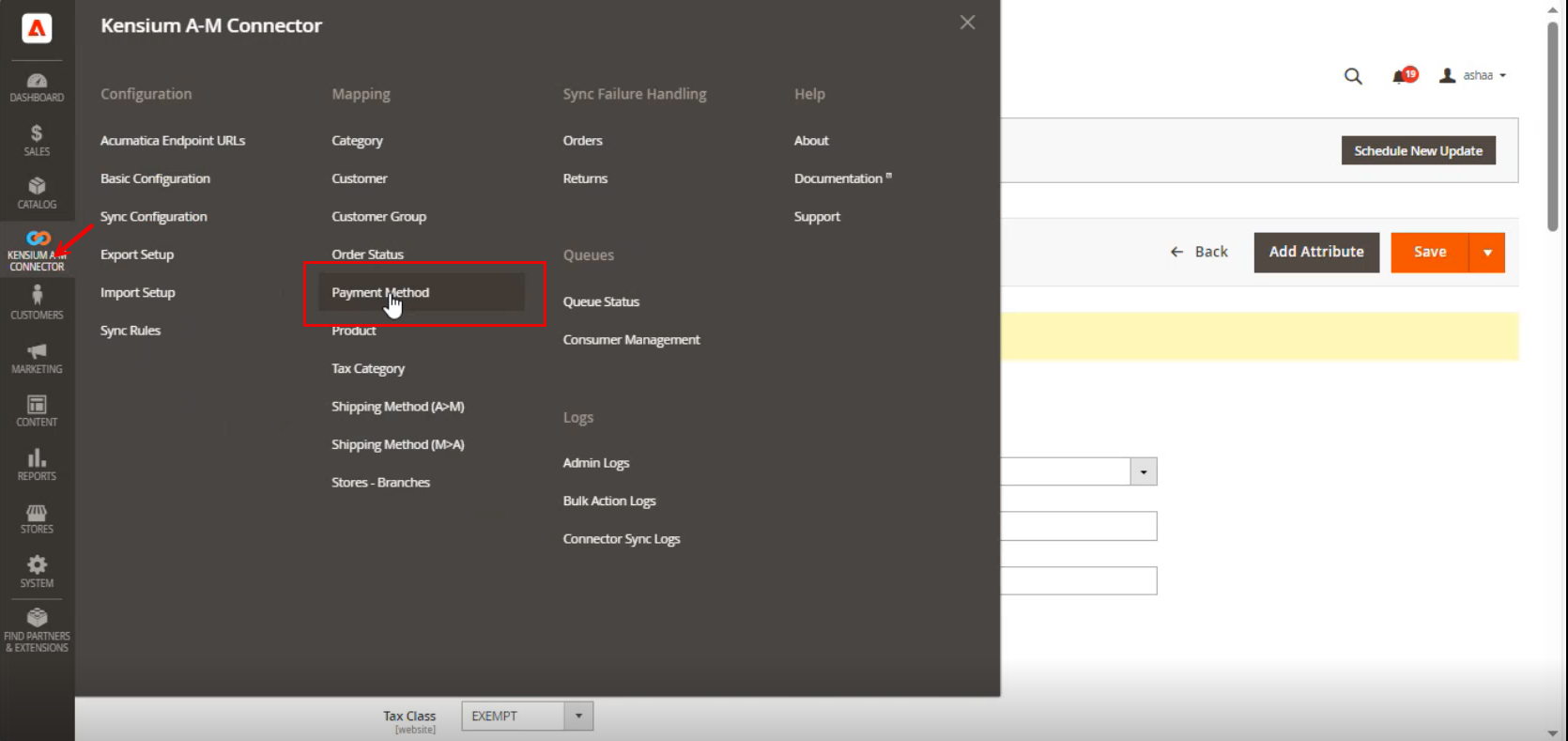Open the notifications bell icon
This screenshot has height=741, width=1568.
1404,75
